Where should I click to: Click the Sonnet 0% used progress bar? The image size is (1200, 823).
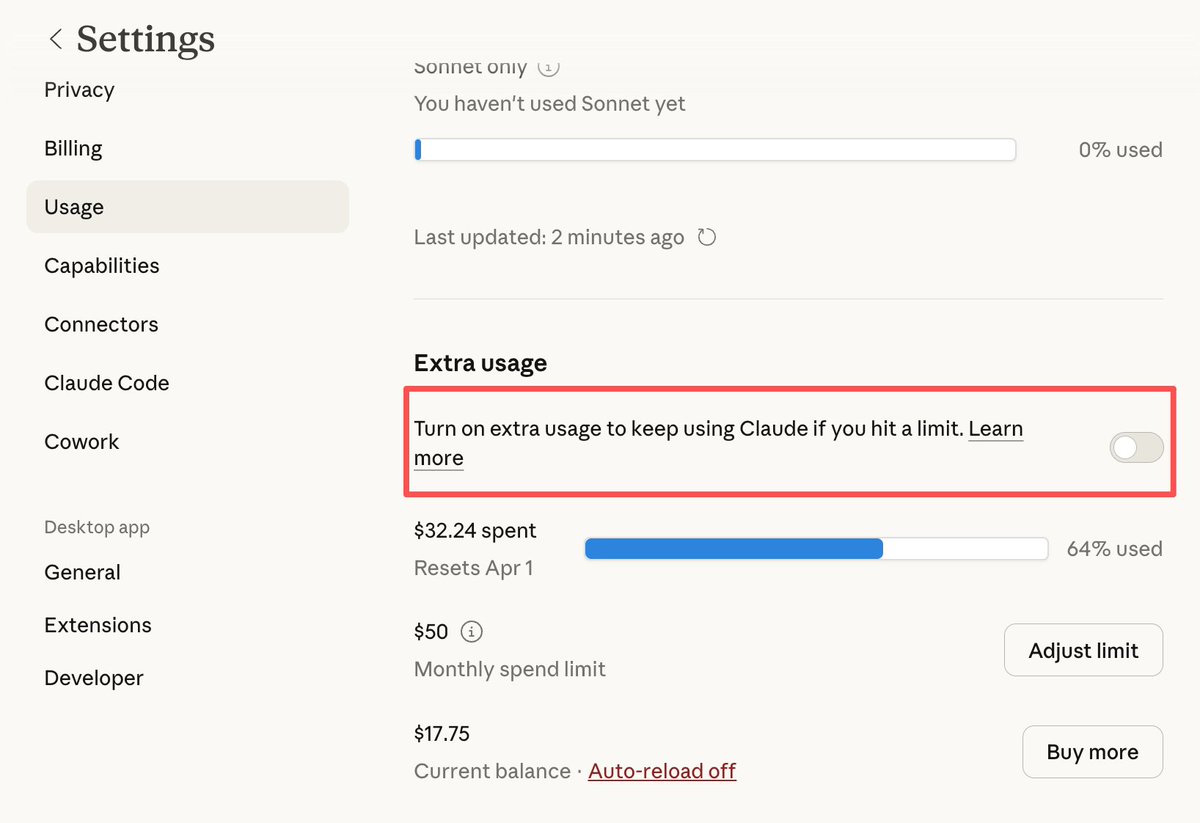pos(715,150)
